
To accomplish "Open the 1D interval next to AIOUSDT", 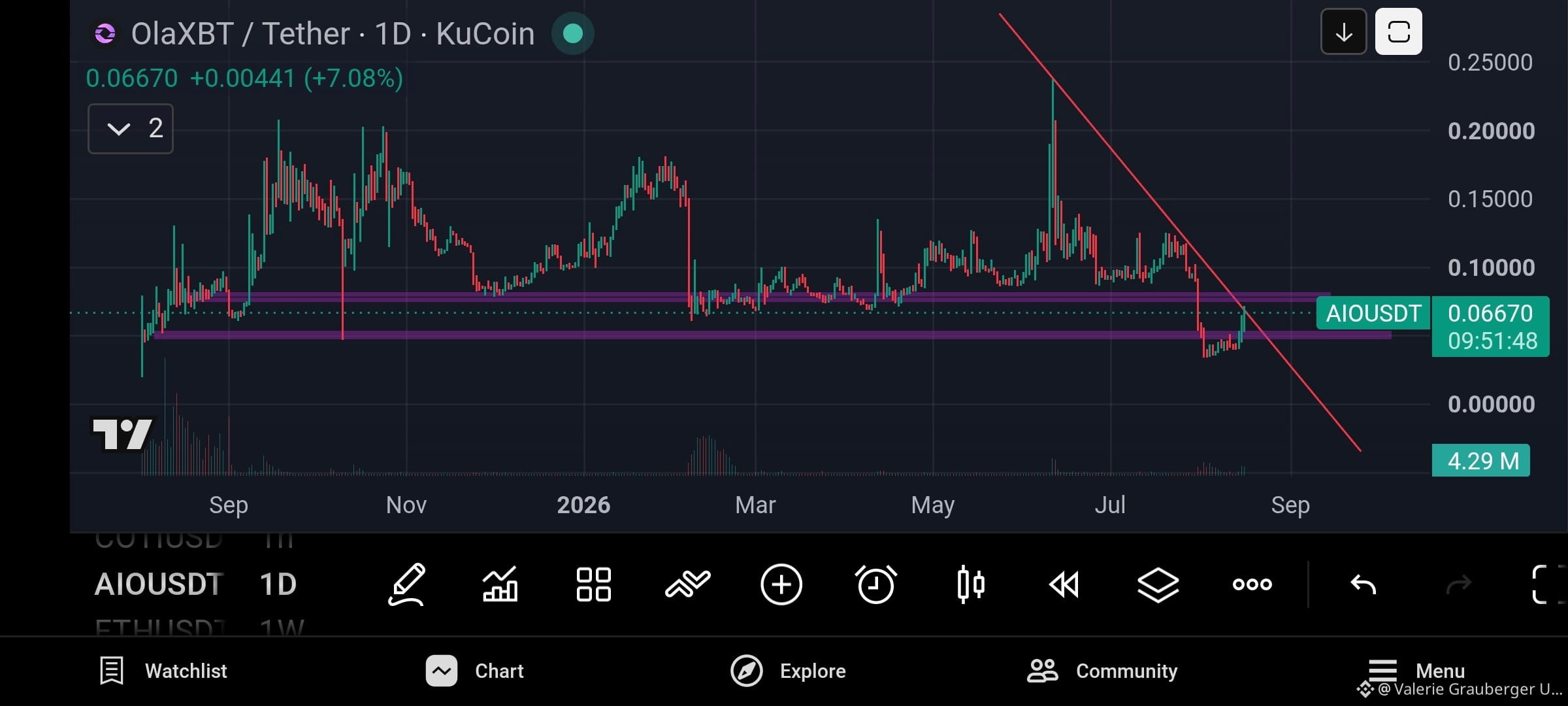I will click(x=278, y=584).
